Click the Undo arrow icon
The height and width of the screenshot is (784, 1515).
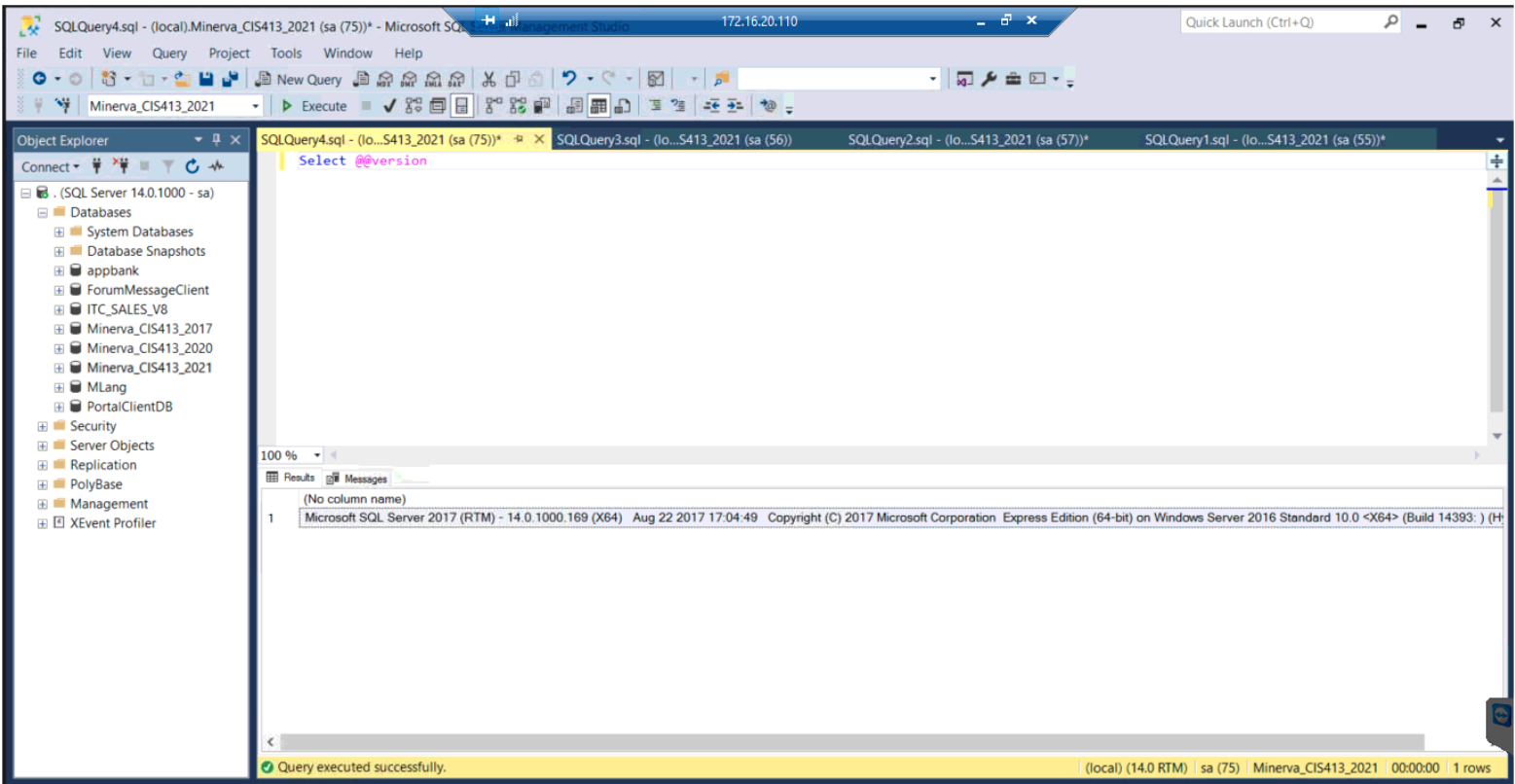[x=569, y=80]
